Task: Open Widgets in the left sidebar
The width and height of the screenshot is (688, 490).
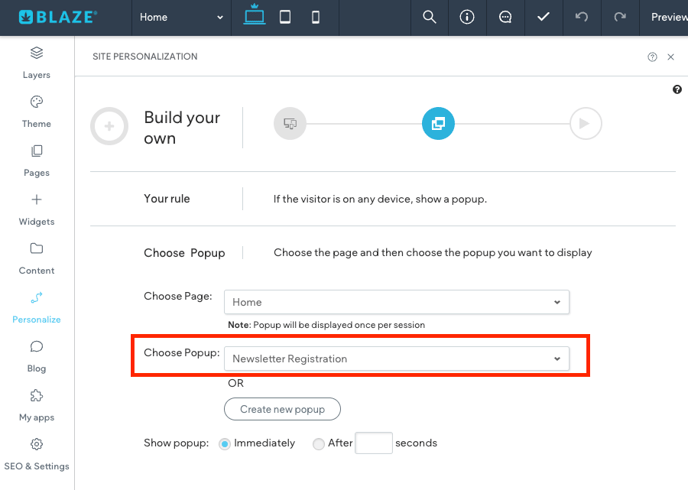Action: [x=37, y=208]
